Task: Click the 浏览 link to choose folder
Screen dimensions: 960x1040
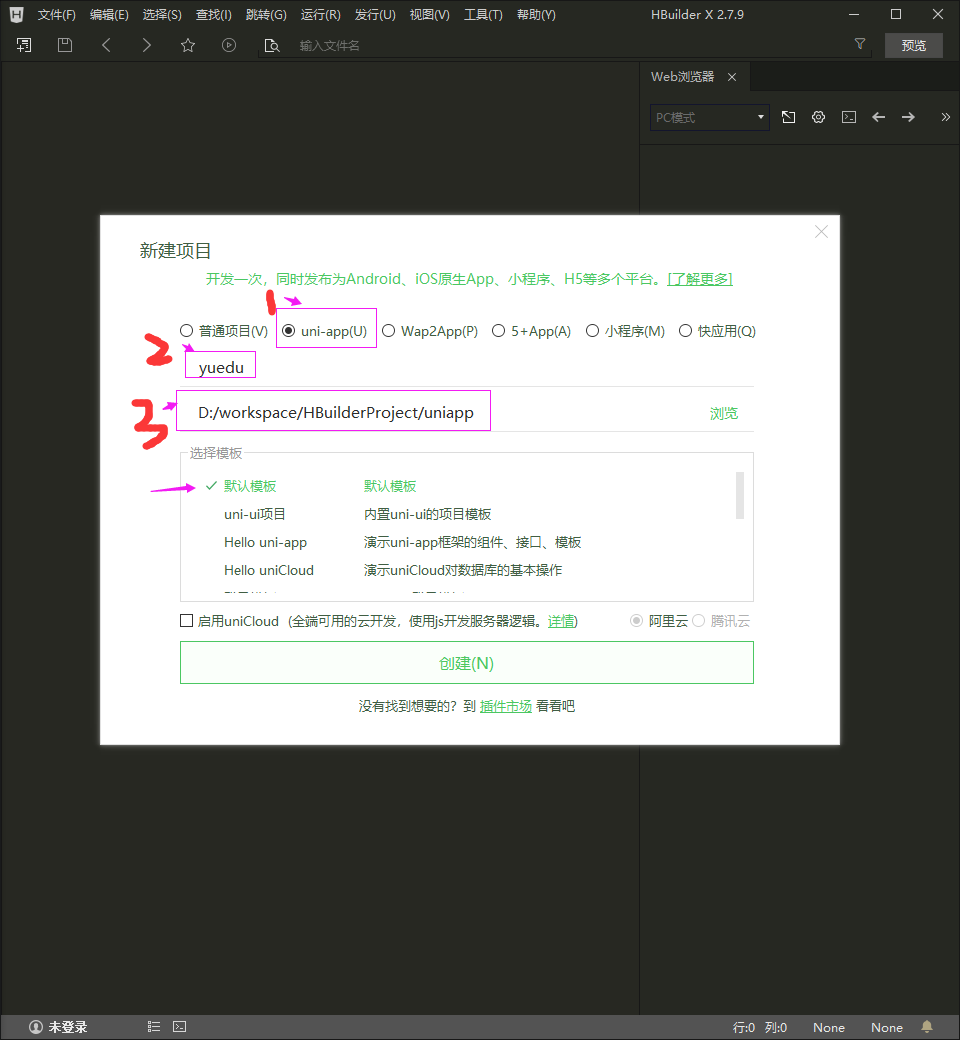Action: pos(723,413)
